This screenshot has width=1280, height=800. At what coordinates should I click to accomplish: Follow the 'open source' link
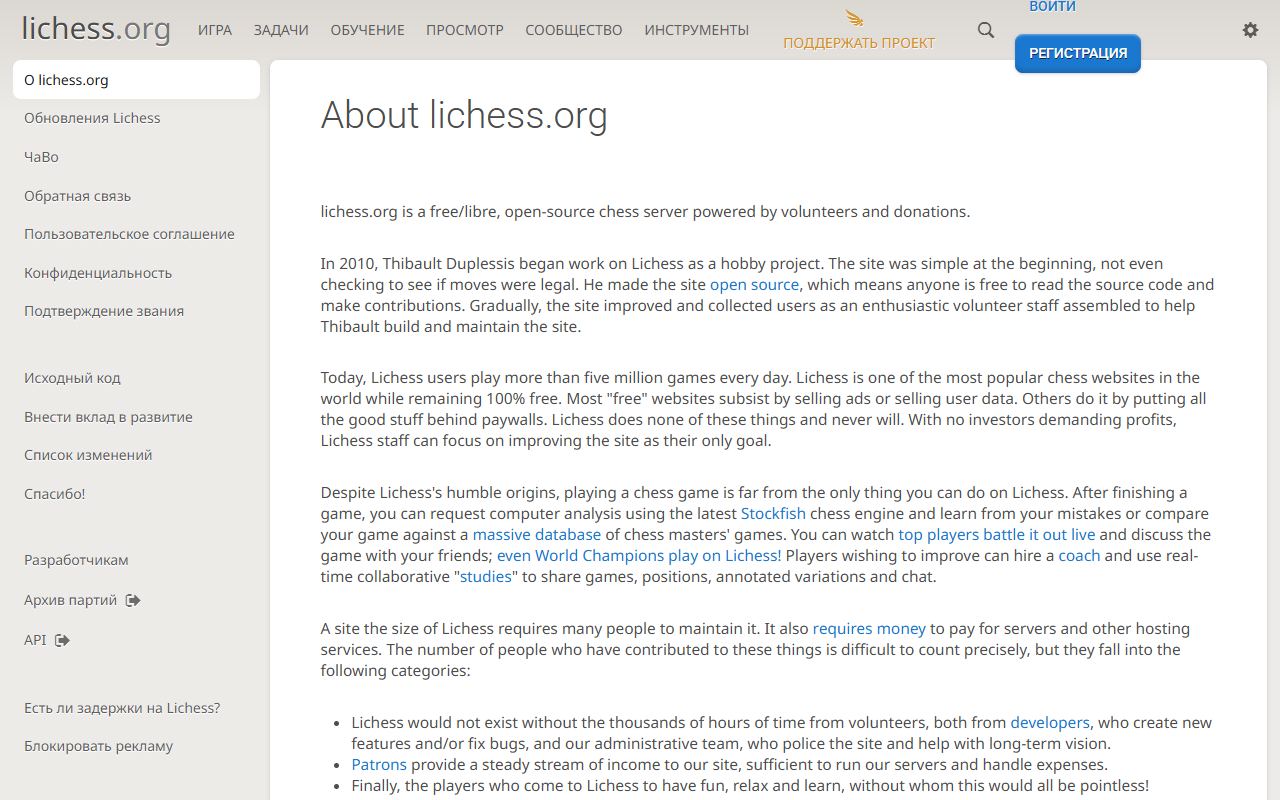(x=754, y=284)
